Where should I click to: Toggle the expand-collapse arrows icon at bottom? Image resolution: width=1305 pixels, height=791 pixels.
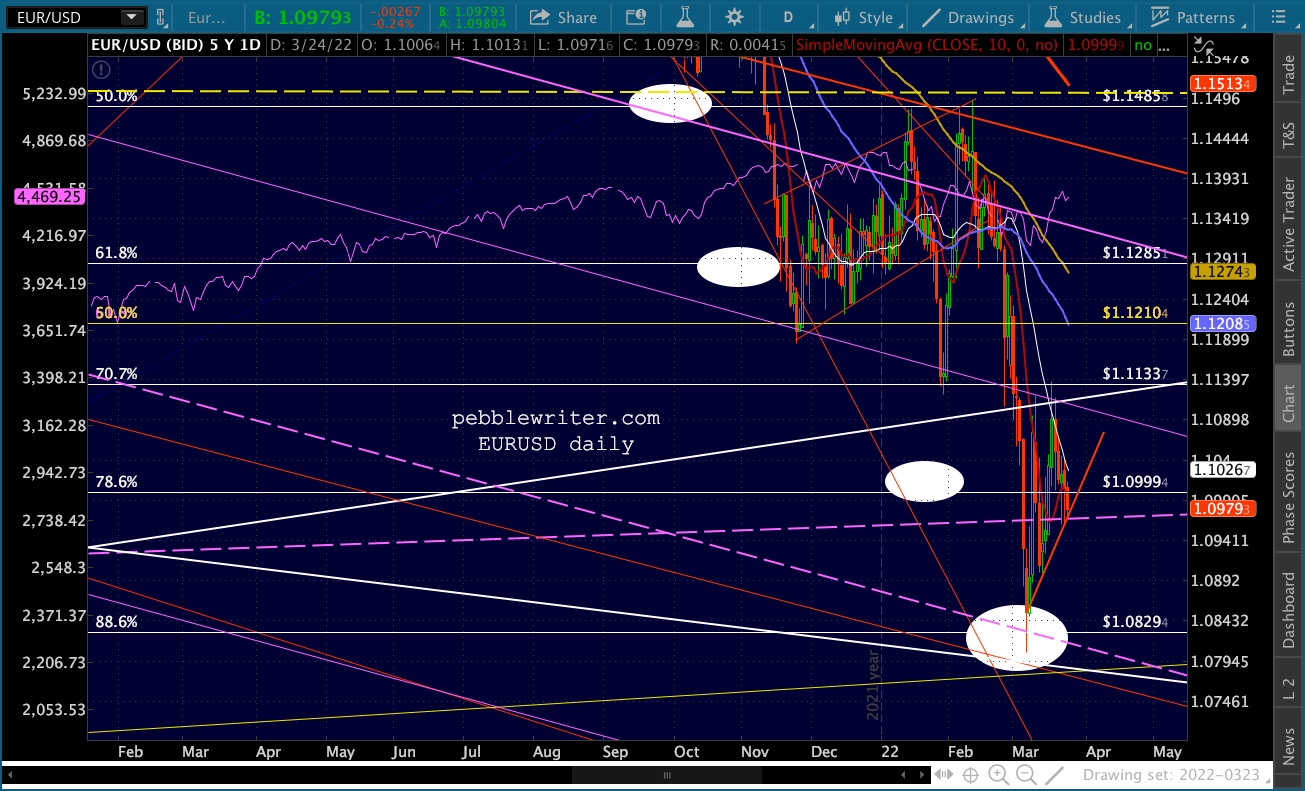coord(942,774)
